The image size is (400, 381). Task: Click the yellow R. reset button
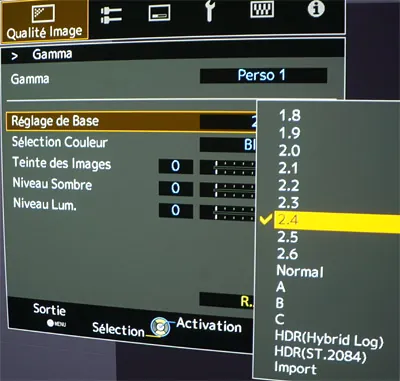point(227,301)
